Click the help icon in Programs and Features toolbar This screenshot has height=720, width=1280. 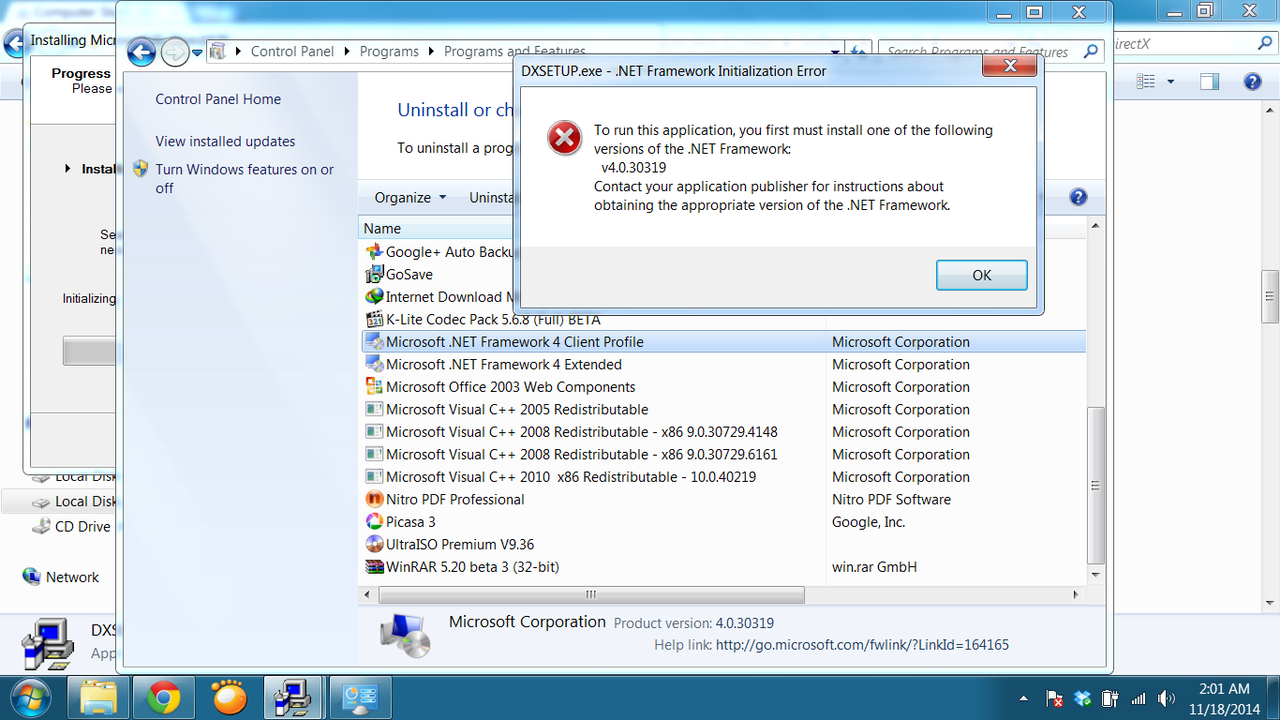coord(1078,197)
